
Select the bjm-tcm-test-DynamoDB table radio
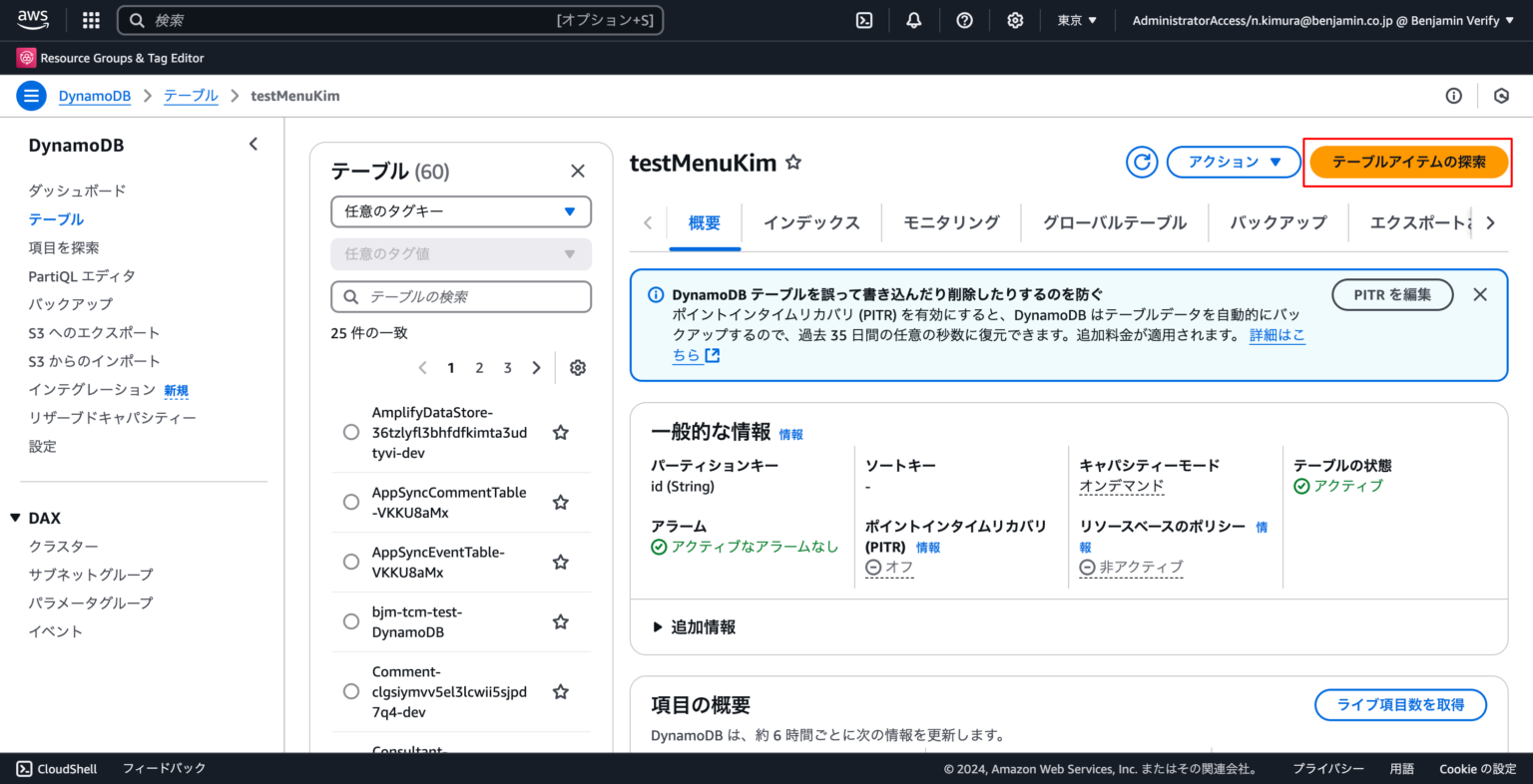(350, 620)
